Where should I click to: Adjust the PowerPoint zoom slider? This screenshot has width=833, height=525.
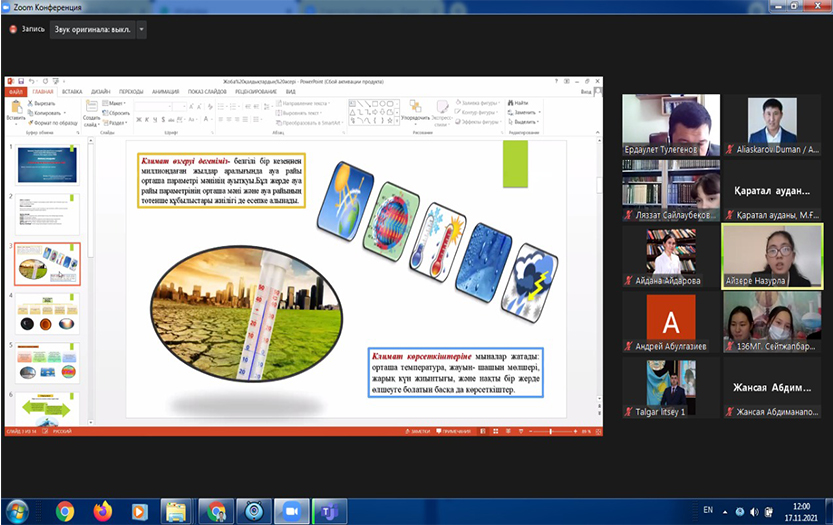click(551, 430)
